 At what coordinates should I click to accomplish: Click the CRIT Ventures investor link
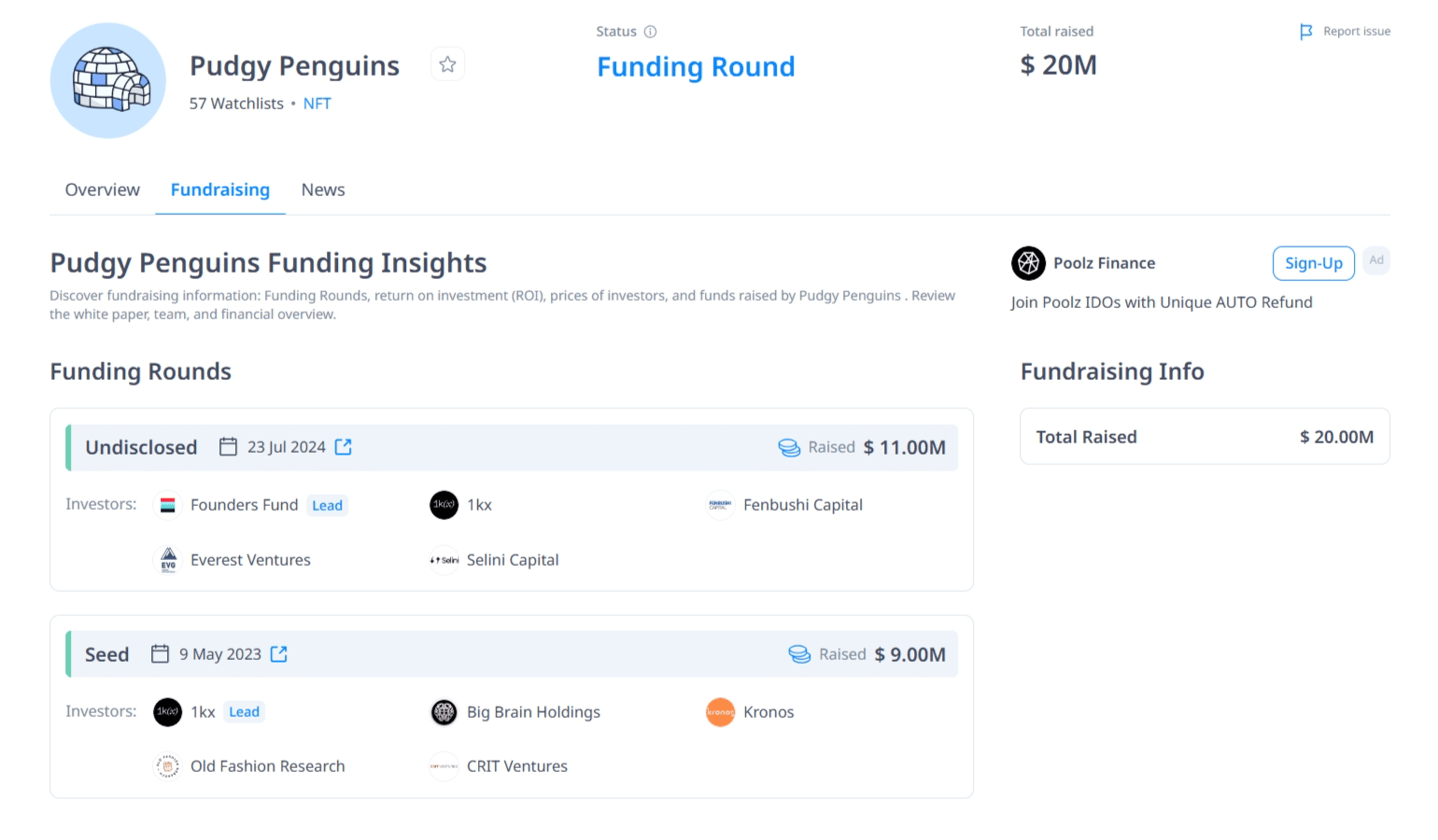click(516, 766)
